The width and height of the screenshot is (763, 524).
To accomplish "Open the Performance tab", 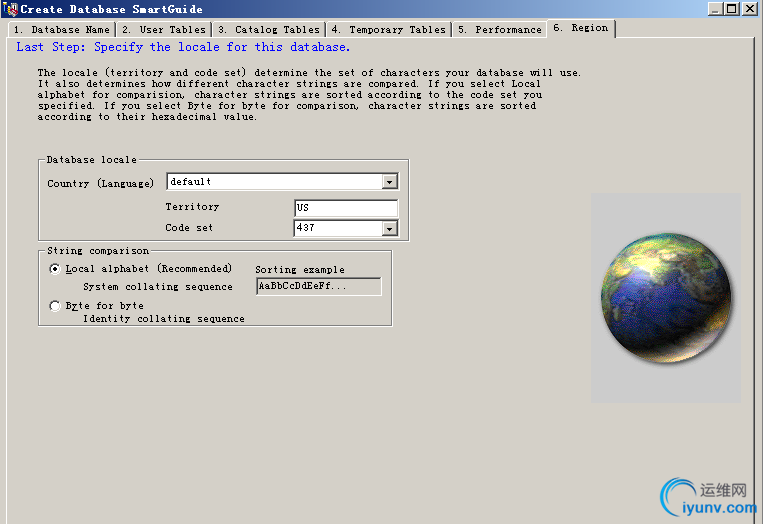I will [499, 30].
